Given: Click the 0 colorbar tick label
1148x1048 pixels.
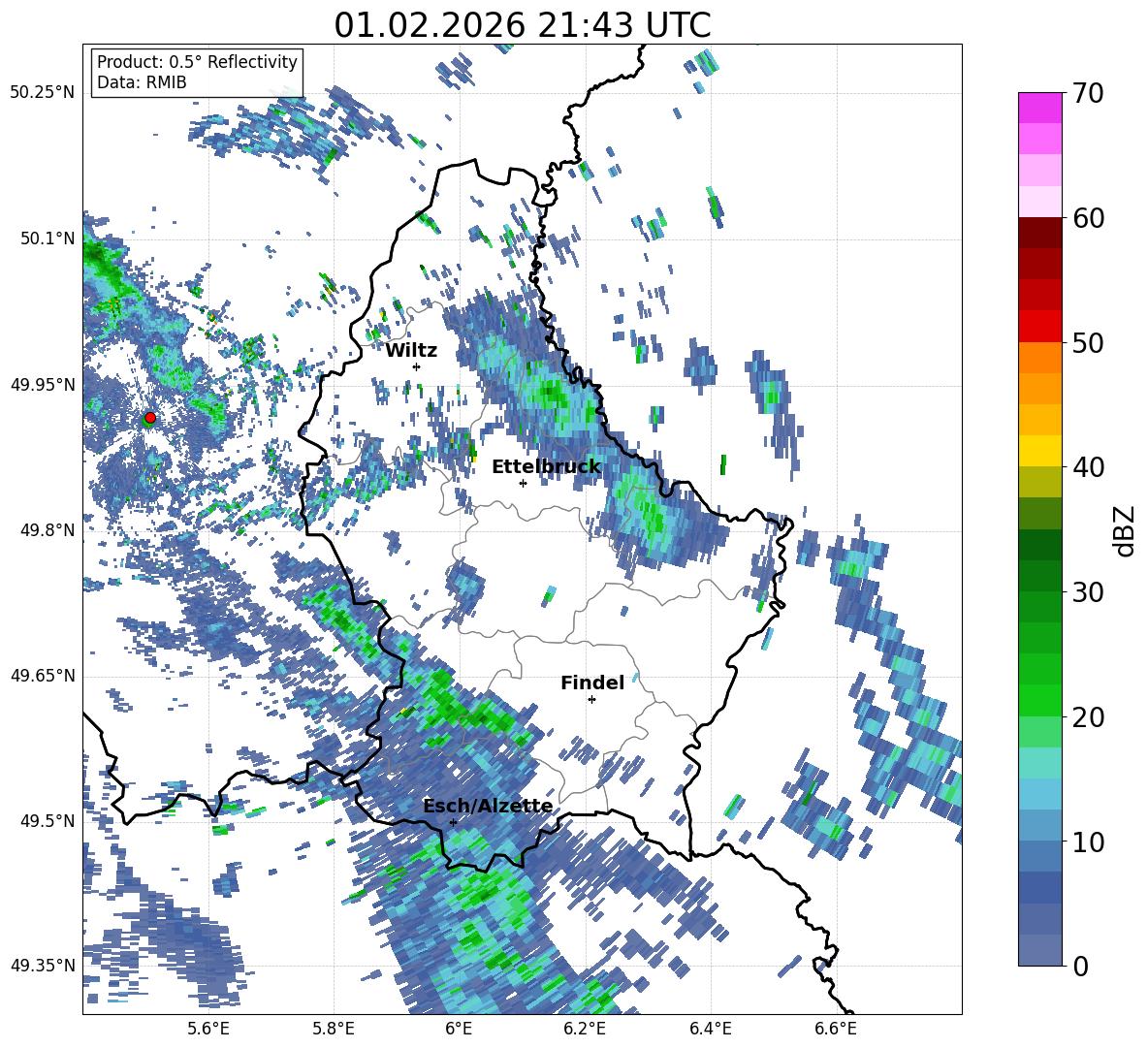Looking at the screenshot, I should coord(1080,966).
